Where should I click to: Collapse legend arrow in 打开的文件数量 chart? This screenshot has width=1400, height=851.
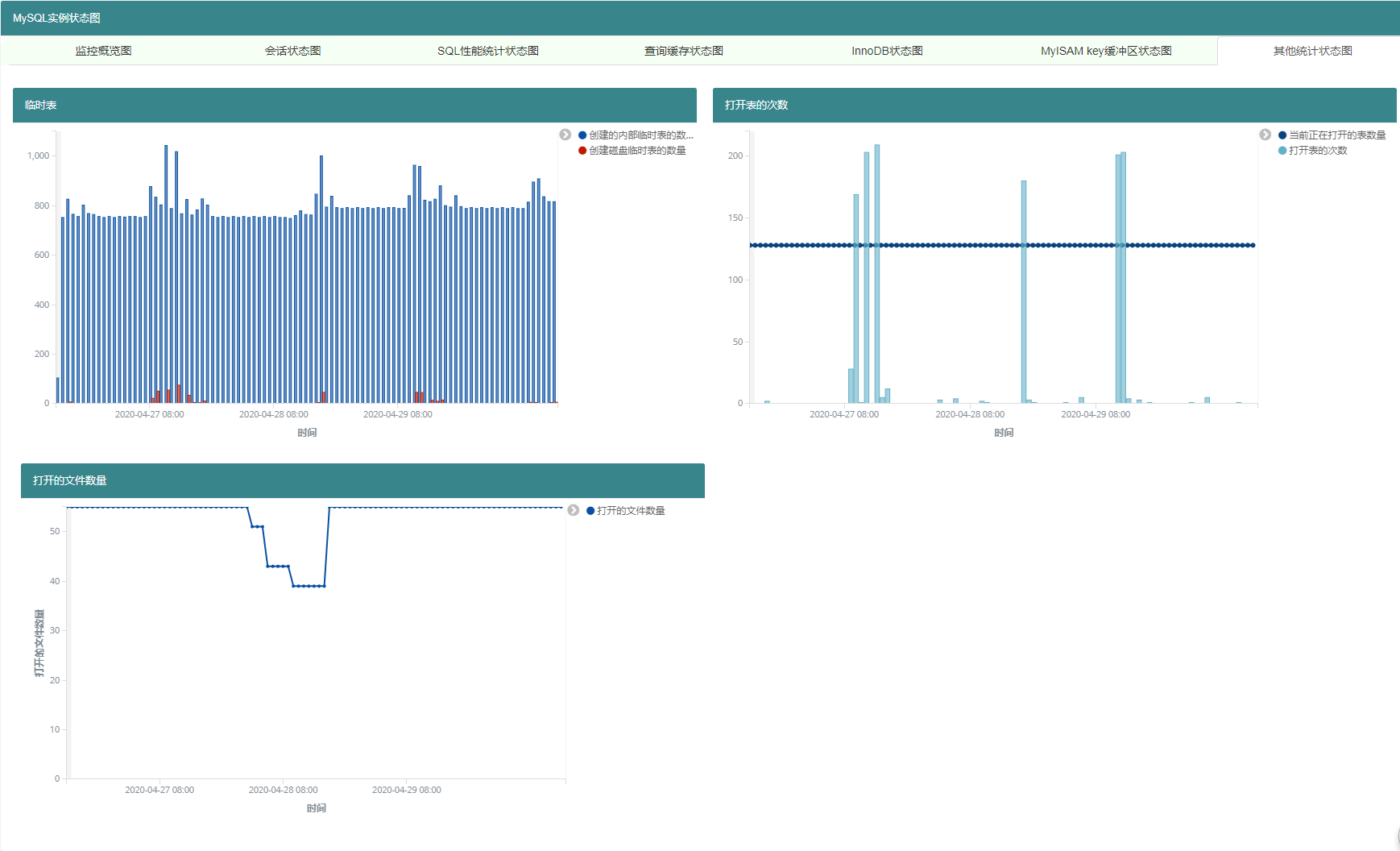pos(574,510)
